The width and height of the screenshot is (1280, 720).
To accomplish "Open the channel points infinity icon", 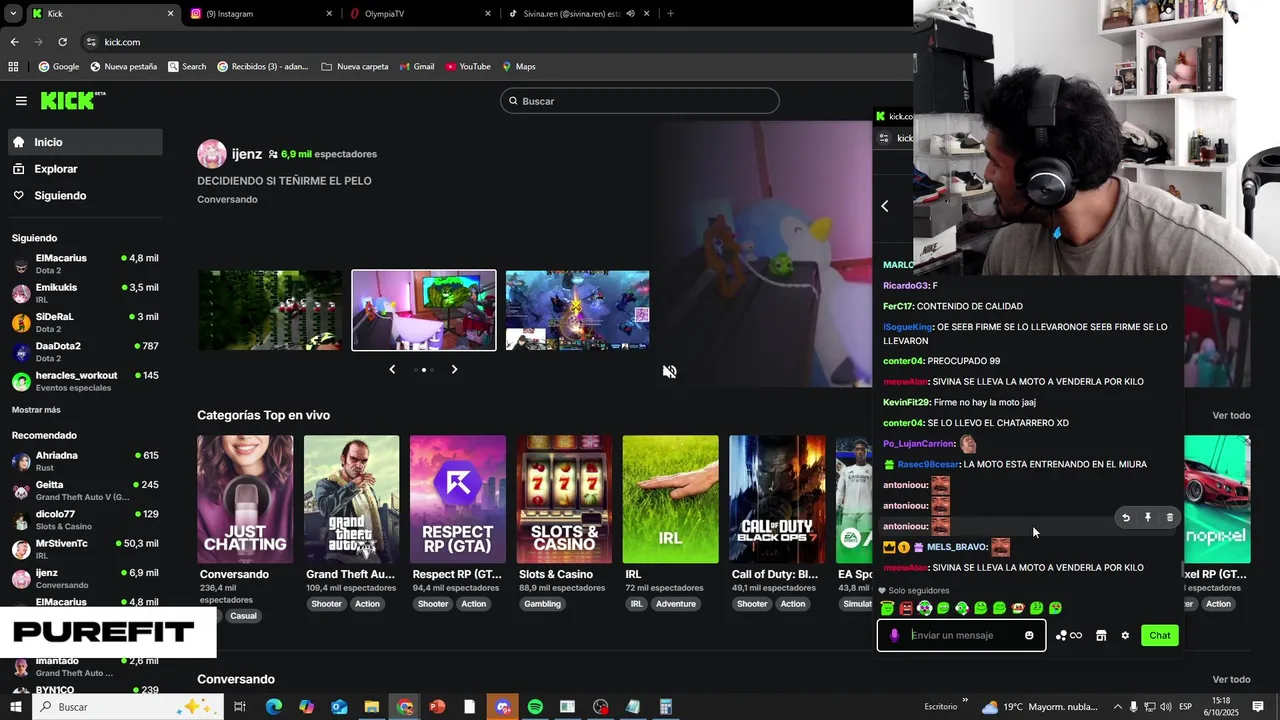I will point(1069,635).
